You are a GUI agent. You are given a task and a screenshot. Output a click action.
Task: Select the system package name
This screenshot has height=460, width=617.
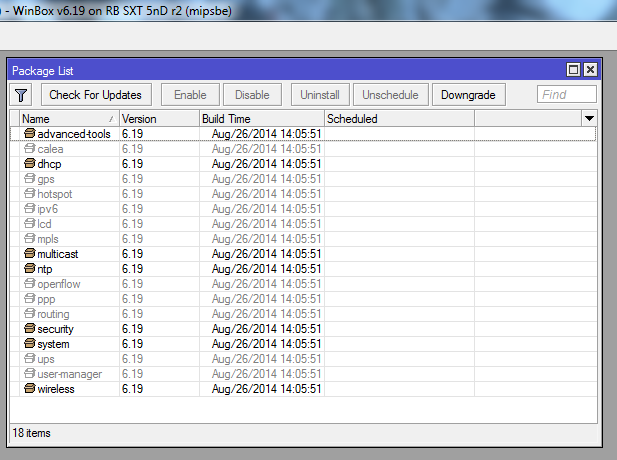[x=54, y=344]
